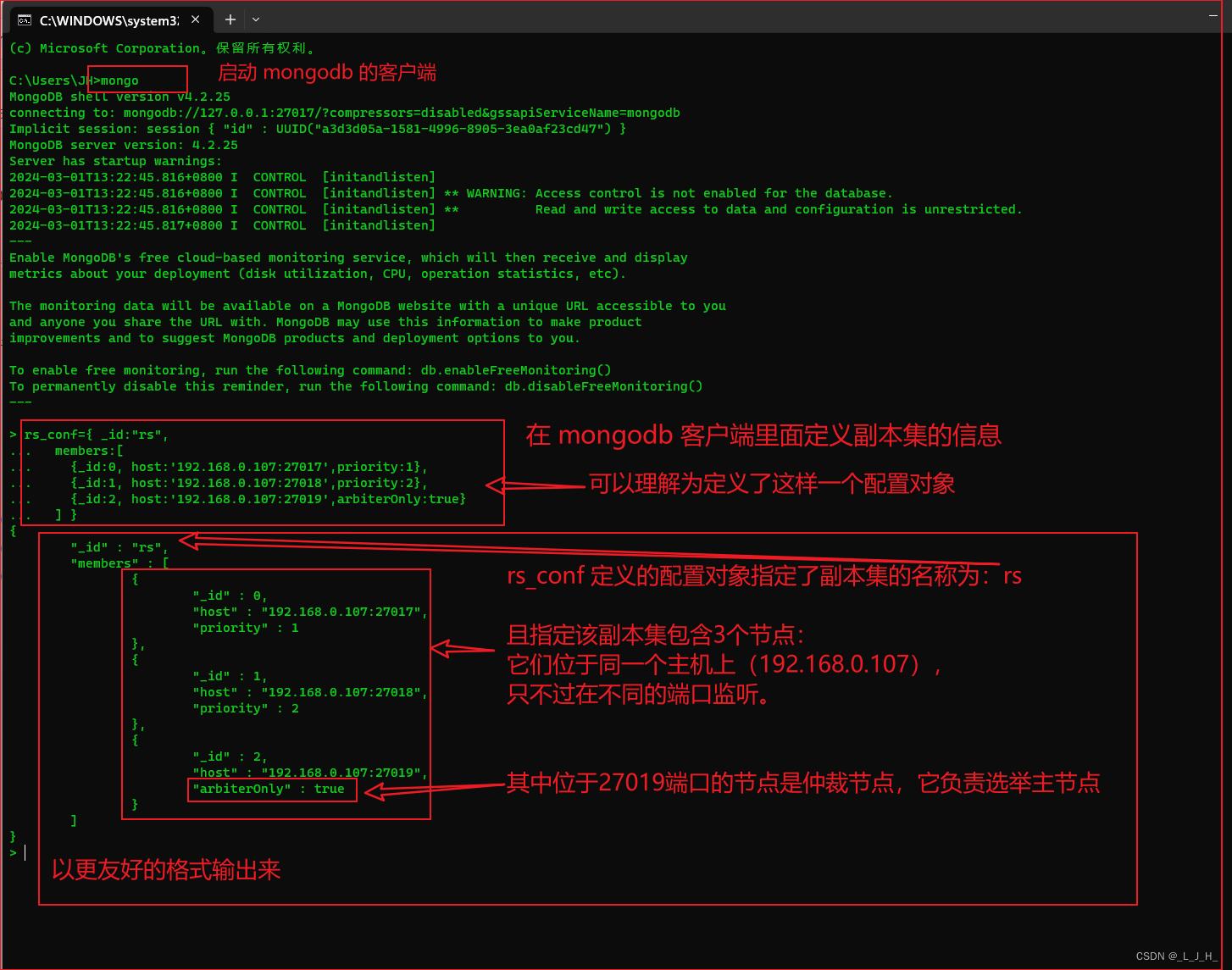Click output line '"priority" : 1'
The height and width of the screenshot is (970, 1232).
246,628
